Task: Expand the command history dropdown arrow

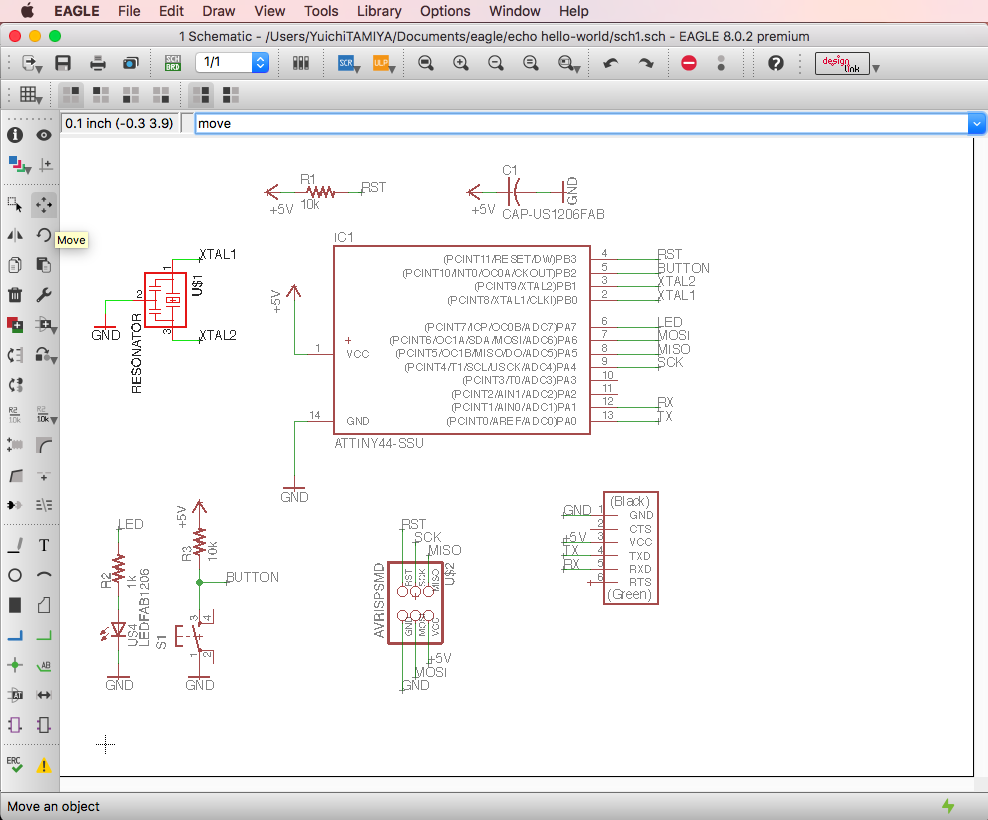Action: pos(976,124)
